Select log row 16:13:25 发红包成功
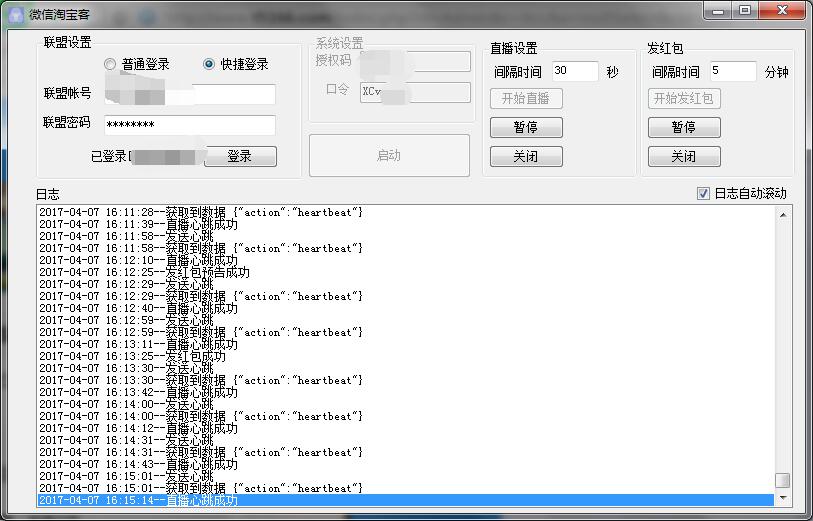Screen dimensions: 813x521 click(x=405, y=356)
